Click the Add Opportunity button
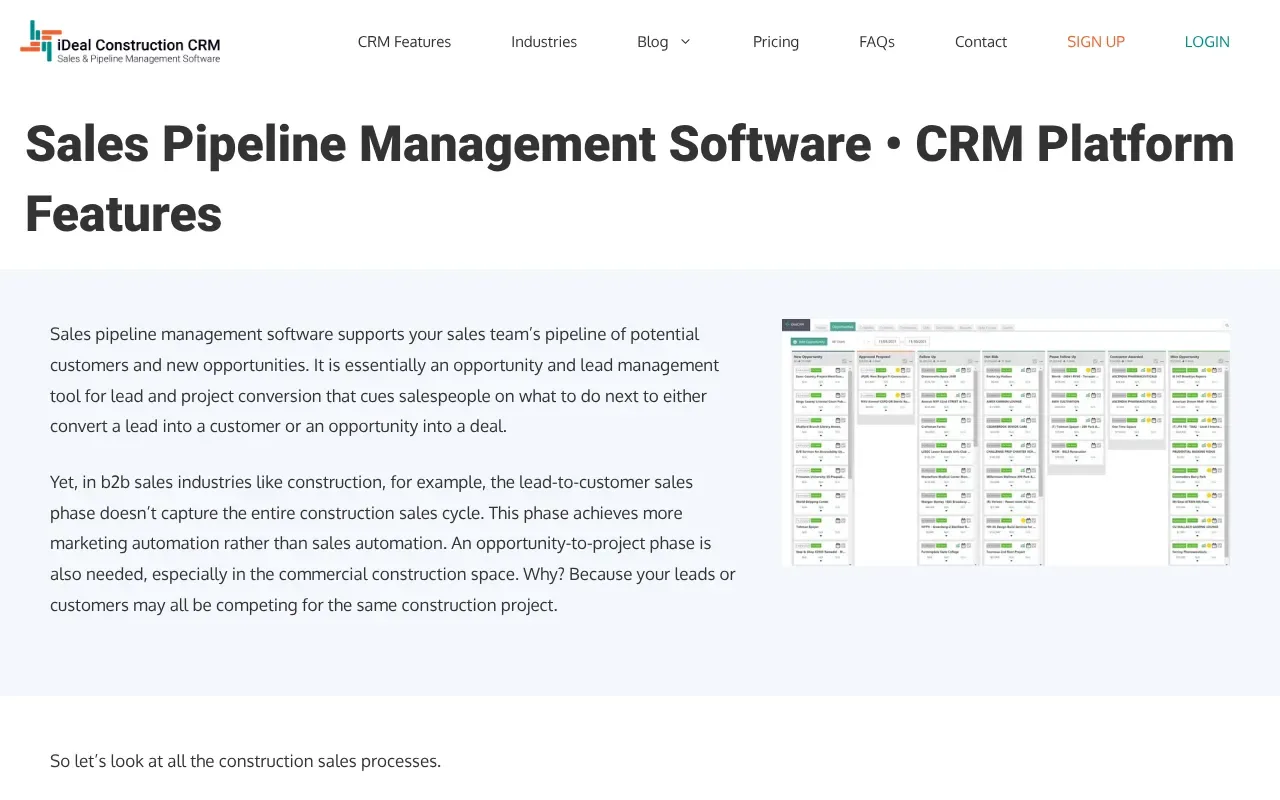 tap(808, 341)
